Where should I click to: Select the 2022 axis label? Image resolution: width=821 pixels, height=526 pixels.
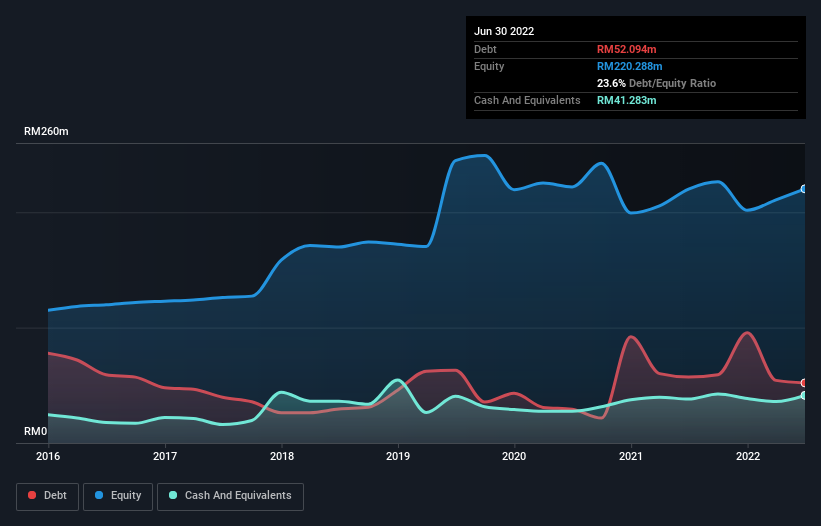(748, 456)
